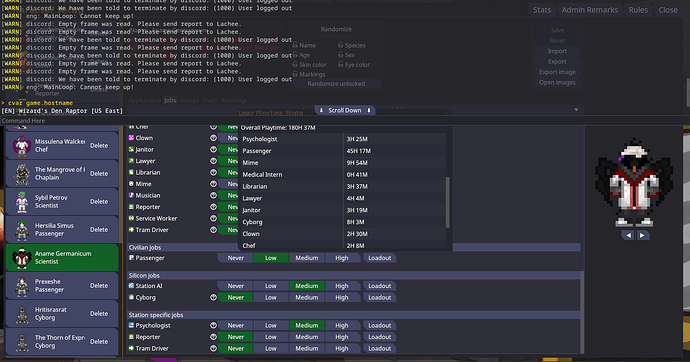Click the playtime list scrollbar
The width and height of the screenshot is (690, 362).
point(448,202)
